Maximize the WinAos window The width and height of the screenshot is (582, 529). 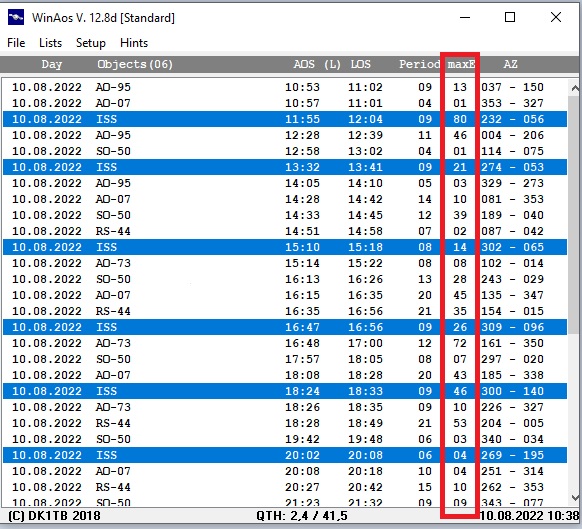510,17
